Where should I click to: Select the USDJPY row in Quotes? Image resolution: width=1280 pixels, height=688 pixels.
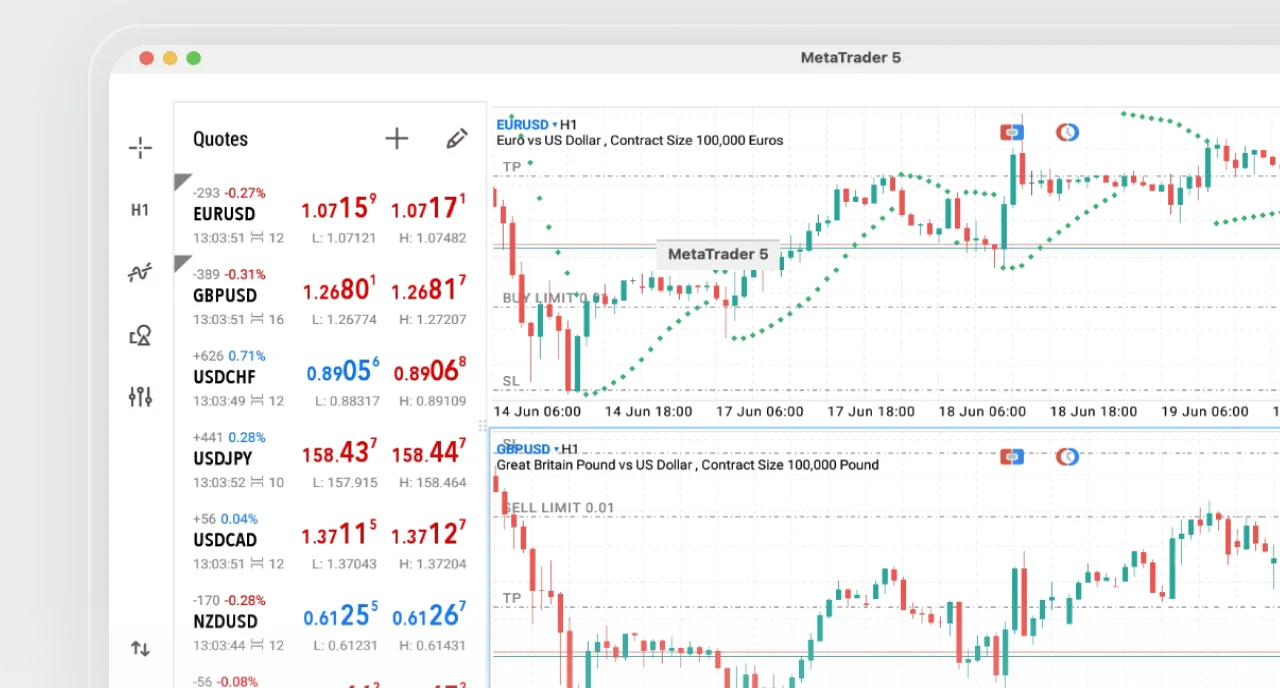(330, 459)
